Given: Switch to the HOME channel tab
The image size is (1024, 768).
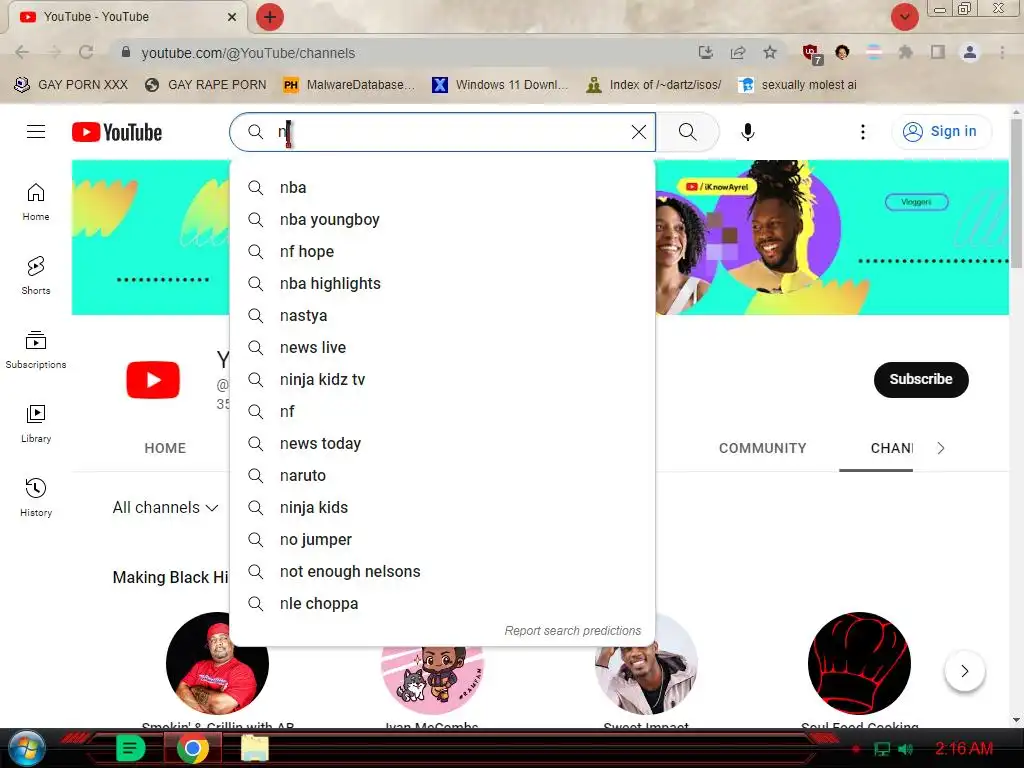Looking at the screenshot, I should (x=165, y=448).
